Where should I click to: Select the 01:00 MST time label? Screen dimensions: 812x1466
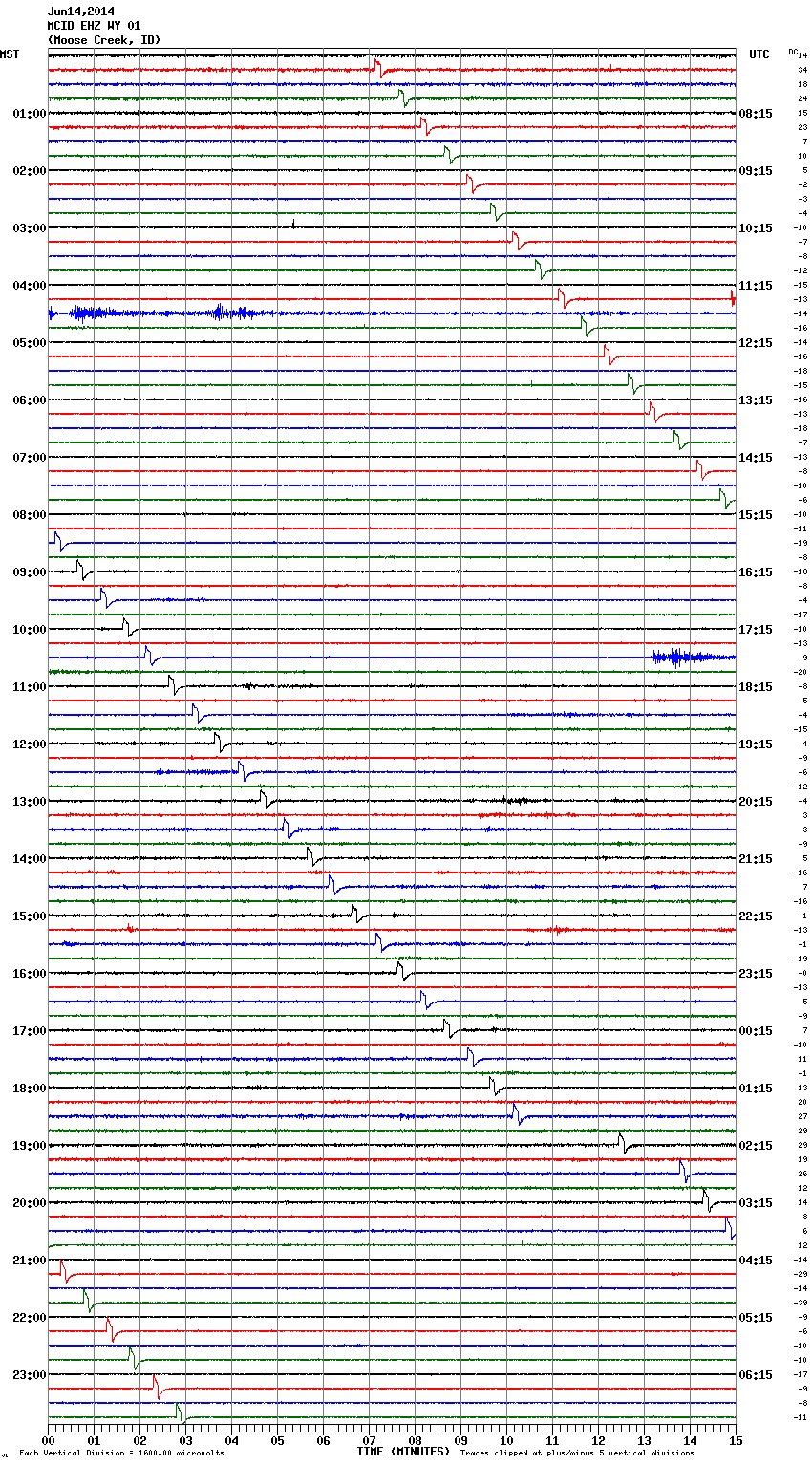tap(30, 114)
